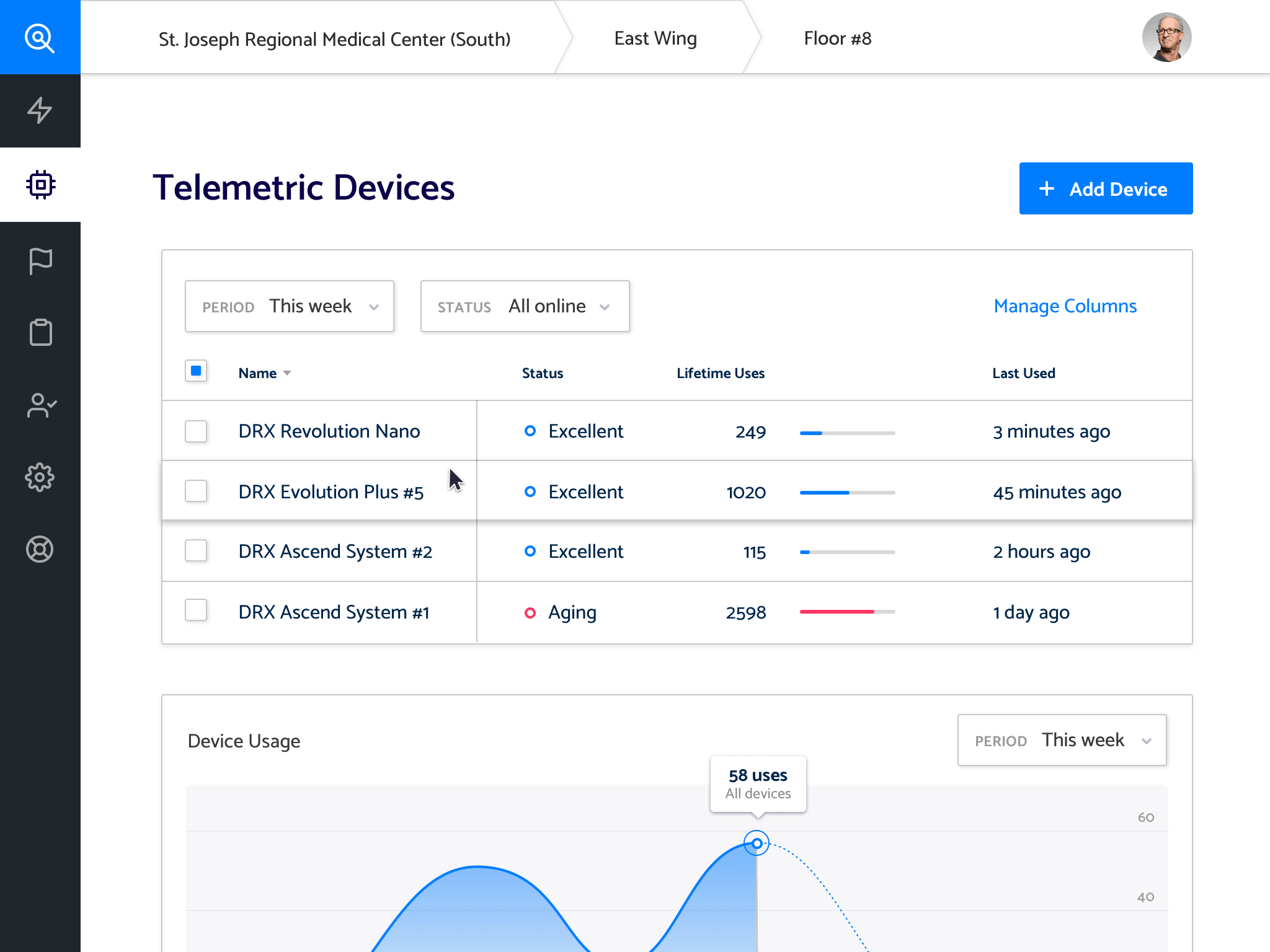The height and width of the screenshot is (952, 1270).
Task: Select checkbox for DRX Ascend System #1
Action: click(x=196, y=610)
